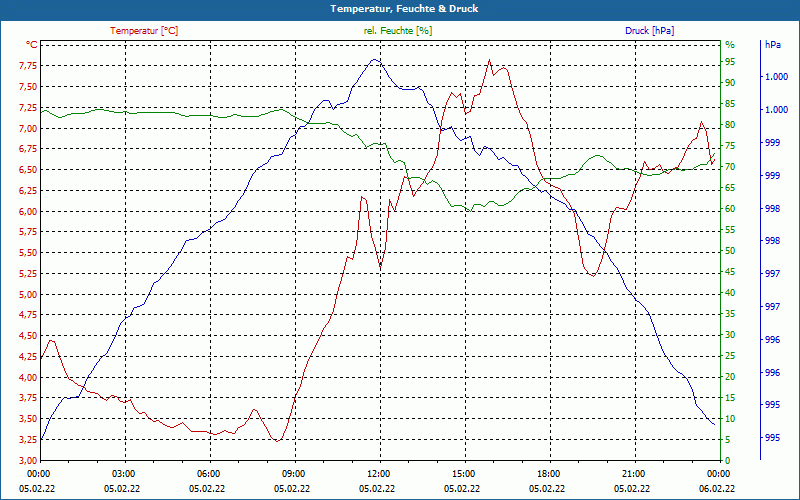Click green humidity axis value '25'
This screenshot has height=500, width=800.
[x=730, y=356]
